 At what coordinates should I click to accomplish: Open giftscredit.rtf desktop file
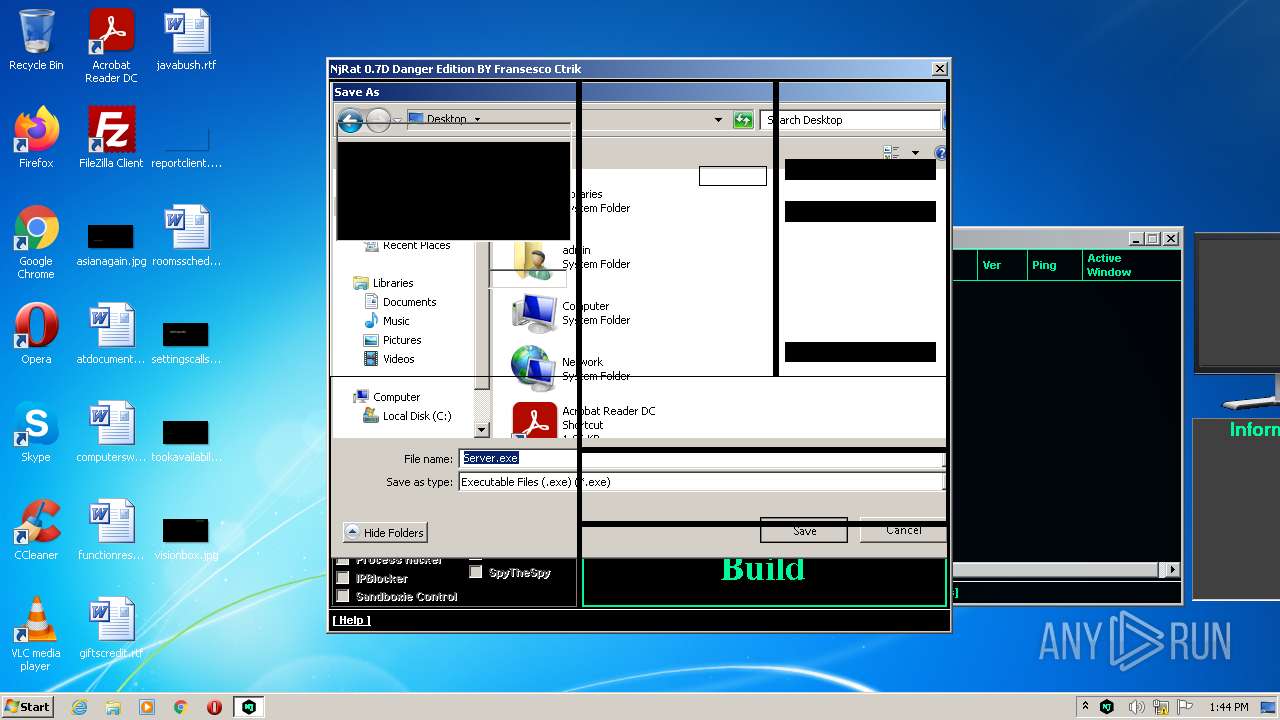click(x=111, y=628)
